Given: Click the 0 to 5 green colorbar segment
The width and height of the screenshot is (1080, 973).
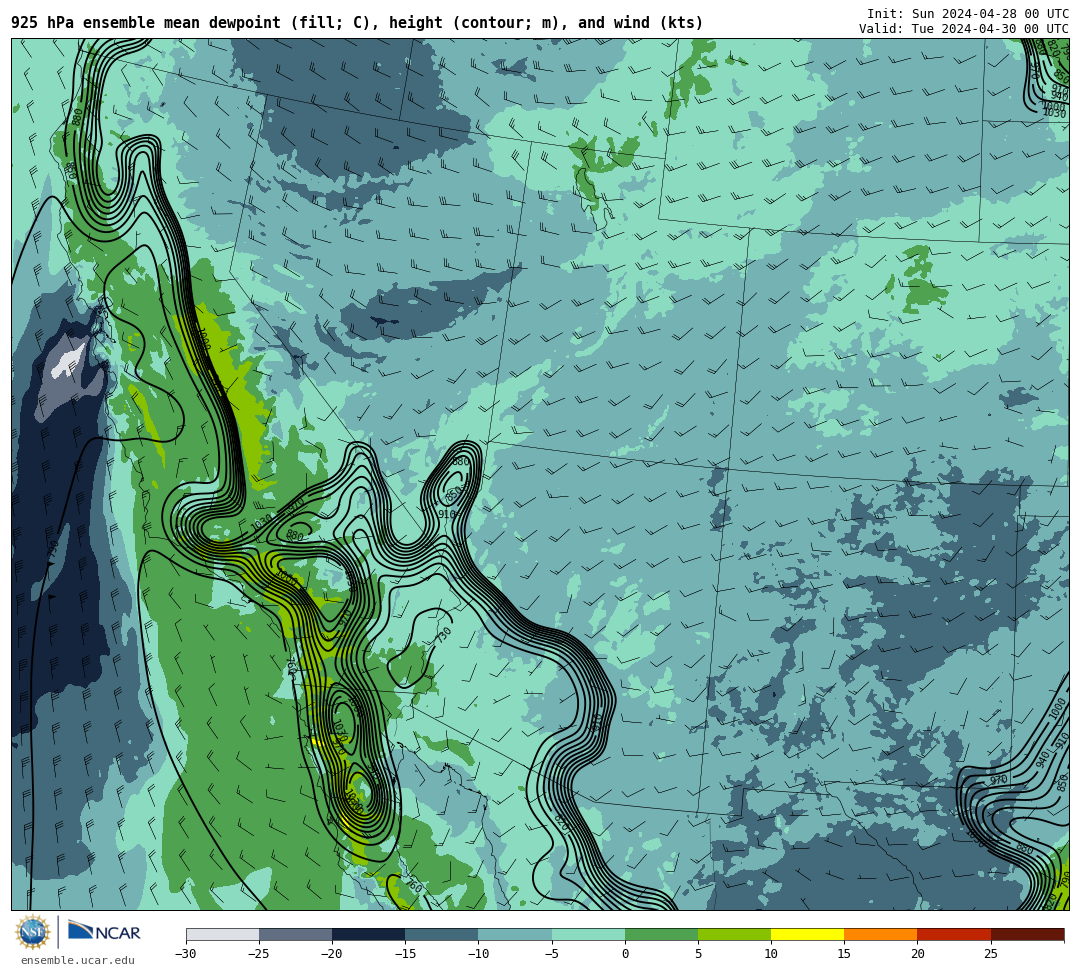Looking at the screenshot, I should (661, 934).
